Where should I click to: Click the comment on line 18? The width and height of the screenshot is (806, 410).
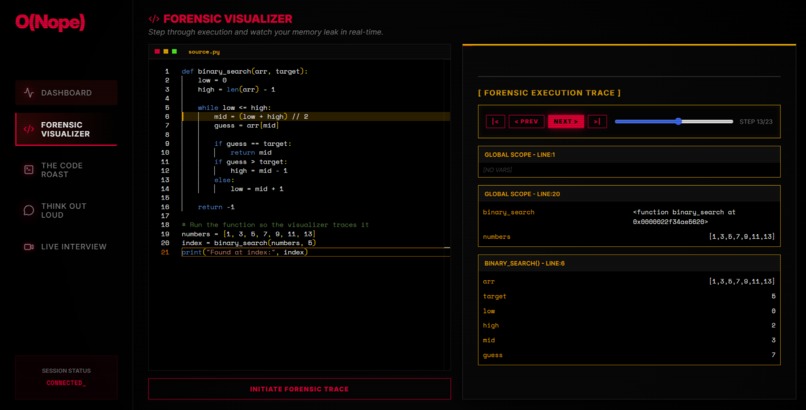(x=275, y=225)
